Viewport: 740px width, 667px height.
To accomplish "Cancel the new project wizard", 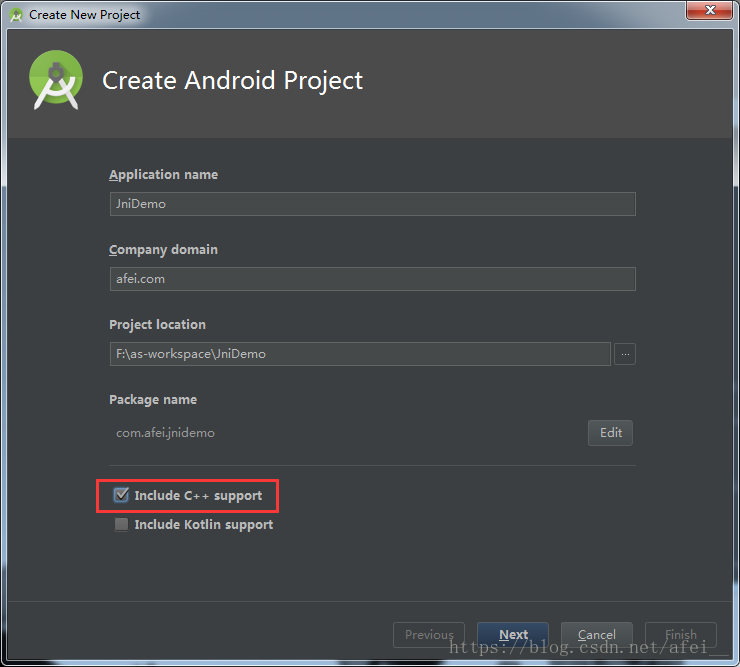I will point(597,635).
